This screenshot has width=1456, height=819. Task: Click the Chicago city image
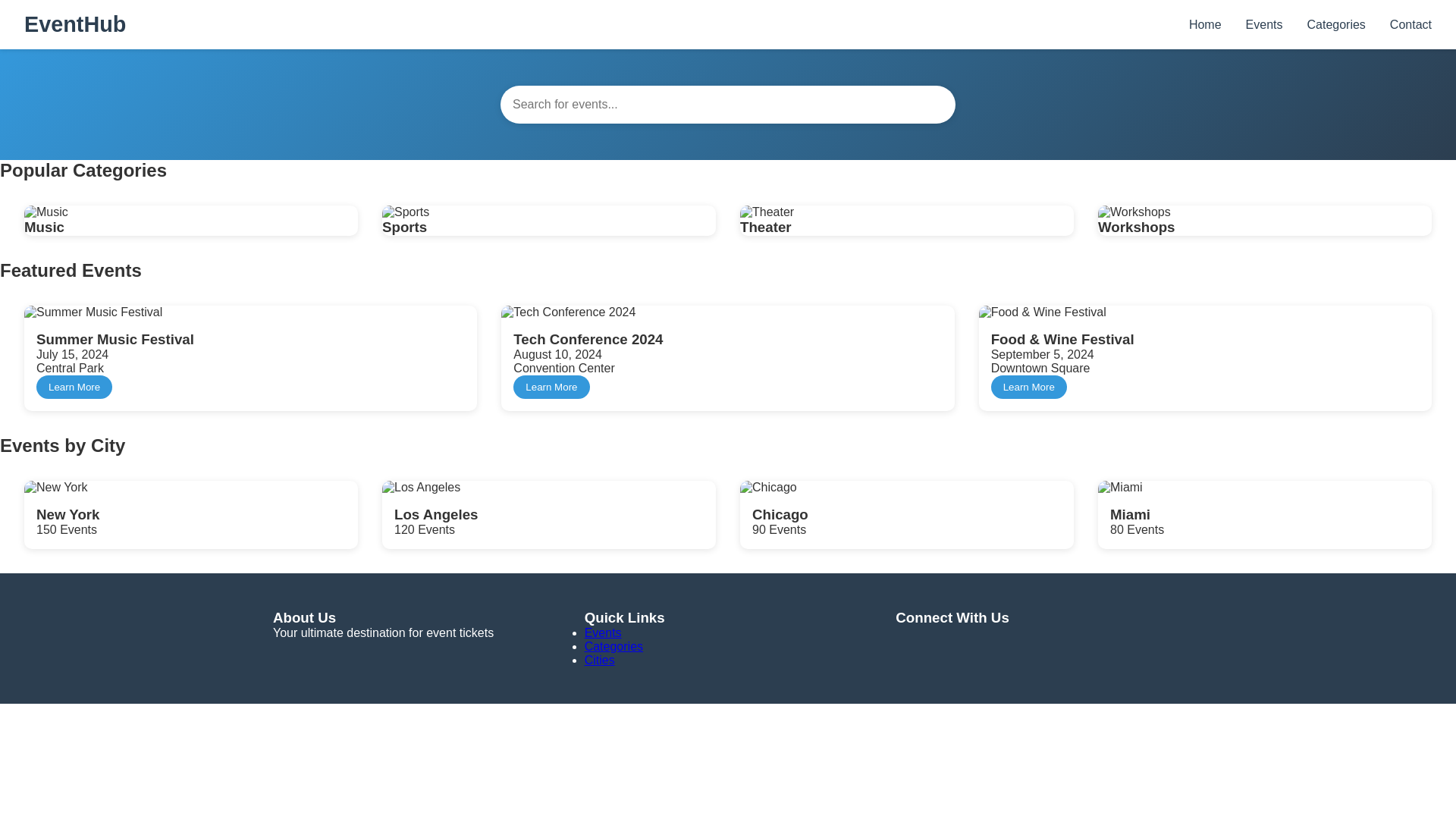click(x=768, y=488)
